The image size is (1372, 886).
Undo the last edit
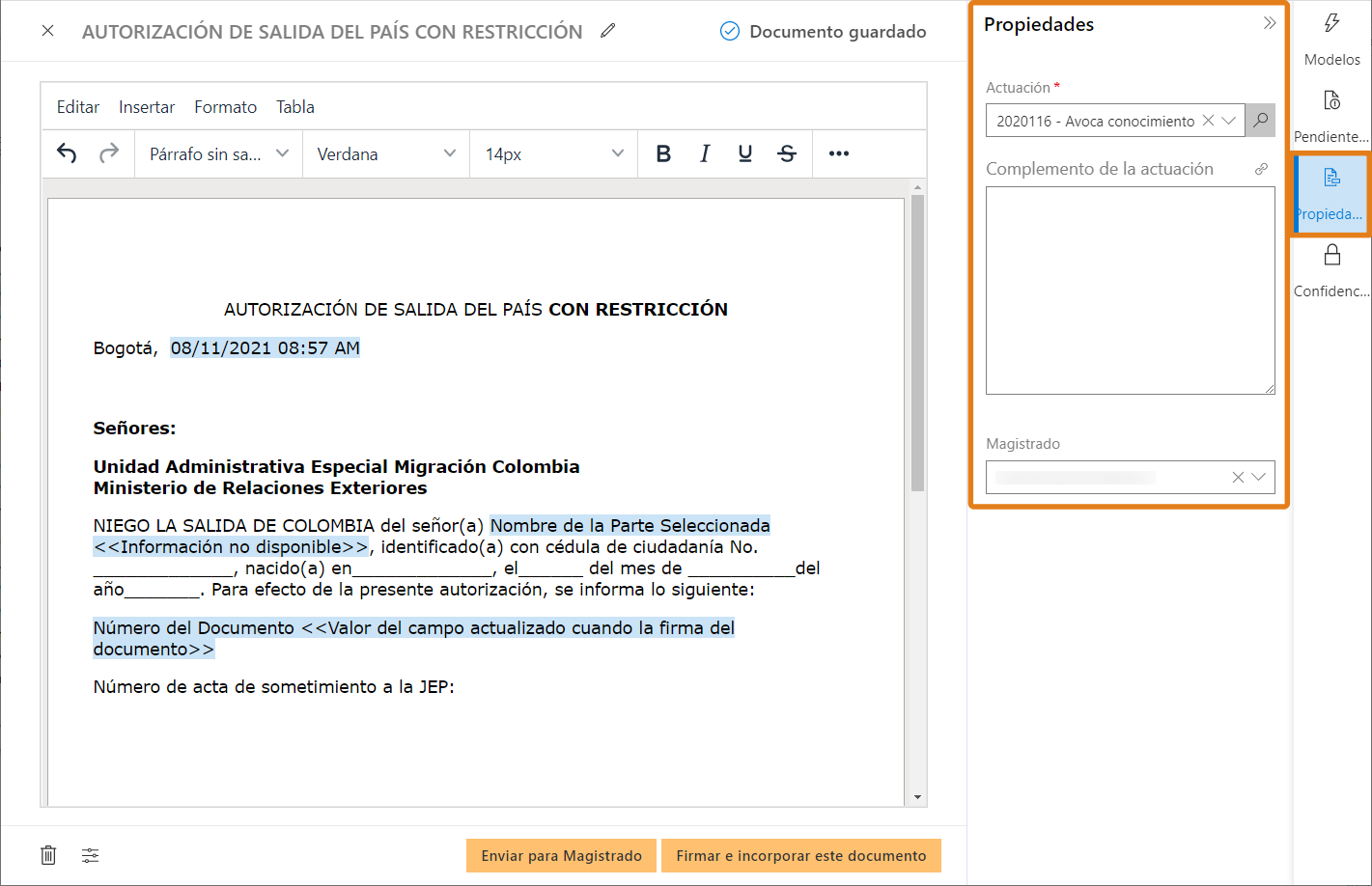[x=67, y=153]
